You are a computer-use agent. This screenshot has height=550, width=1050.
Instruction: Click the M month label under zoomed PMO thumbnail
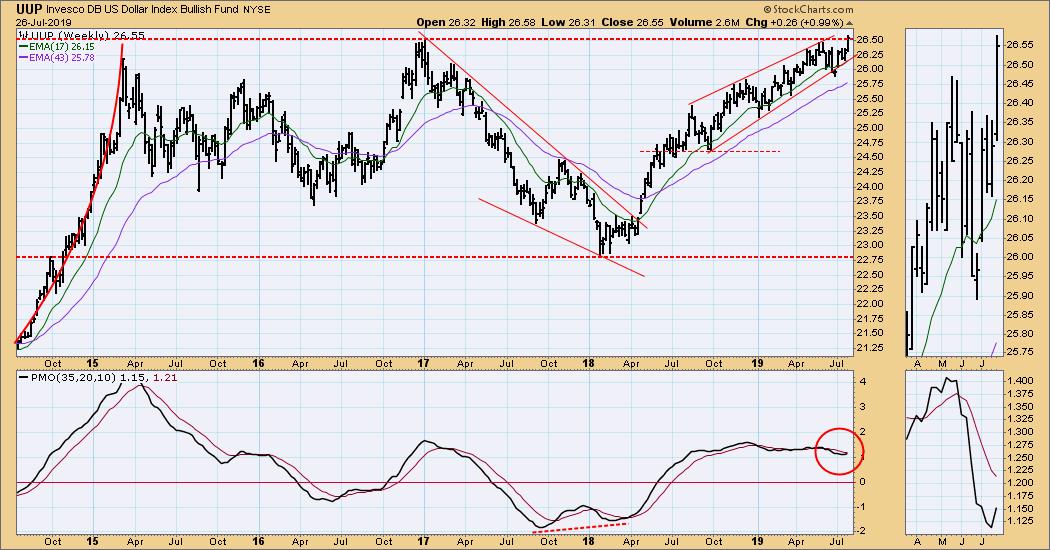click(942, 541)
